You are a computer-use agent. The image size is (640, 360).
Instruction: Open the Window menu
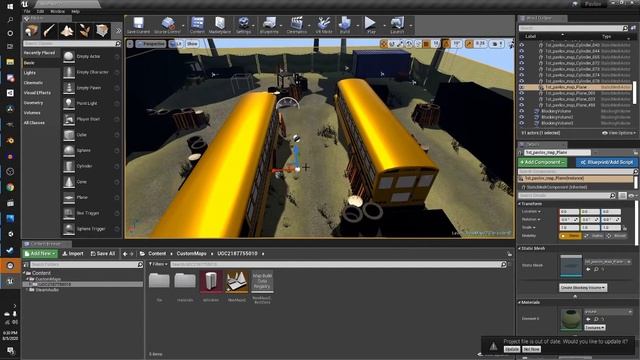point(58,11)
